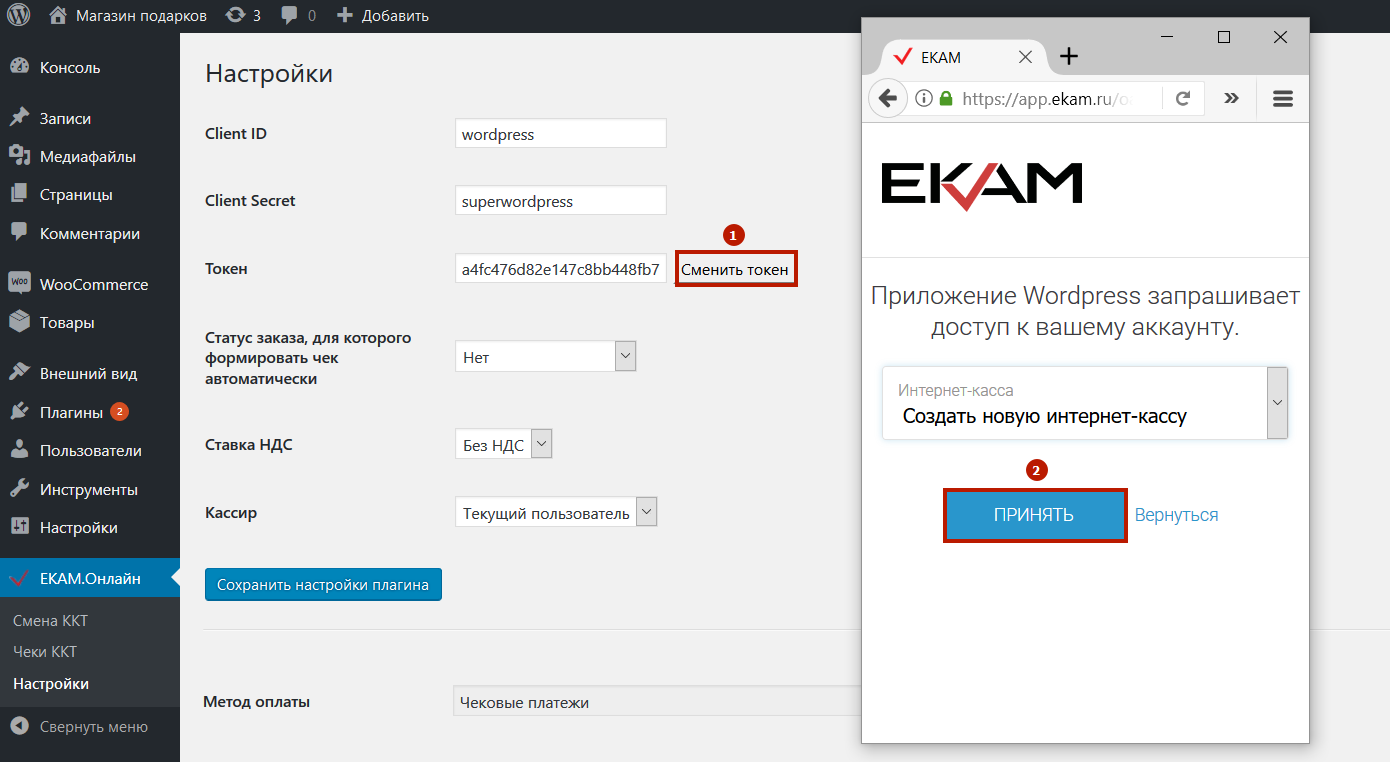1390x762 pixels.
Task: Open Смена ККТ submenu item
Action: [x=51, y=621]
